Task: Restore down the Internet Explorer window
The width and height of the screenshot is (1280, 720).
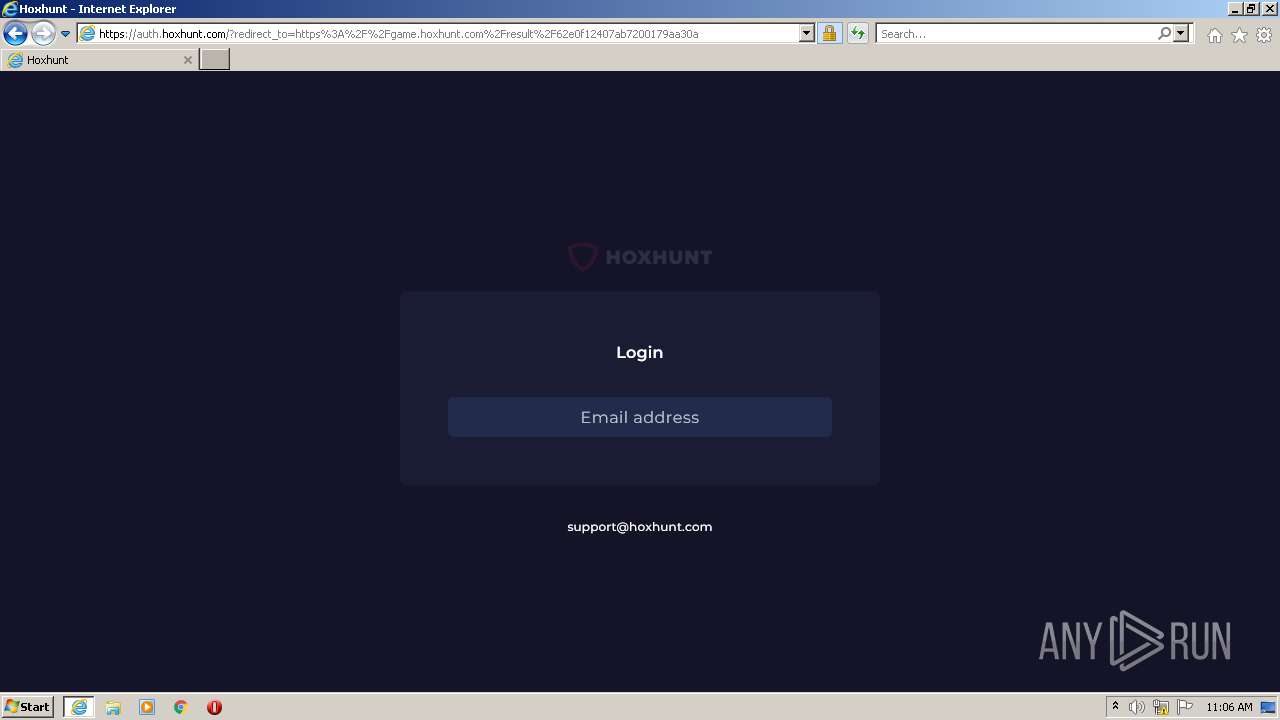Action: point(1251,8)
